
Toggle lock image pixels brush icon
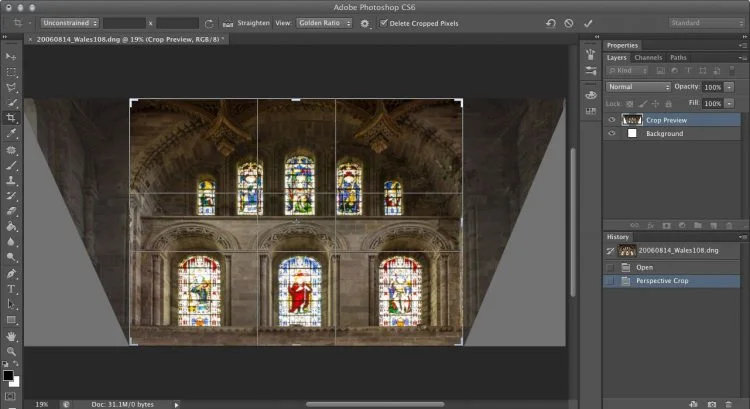(643, 103)
